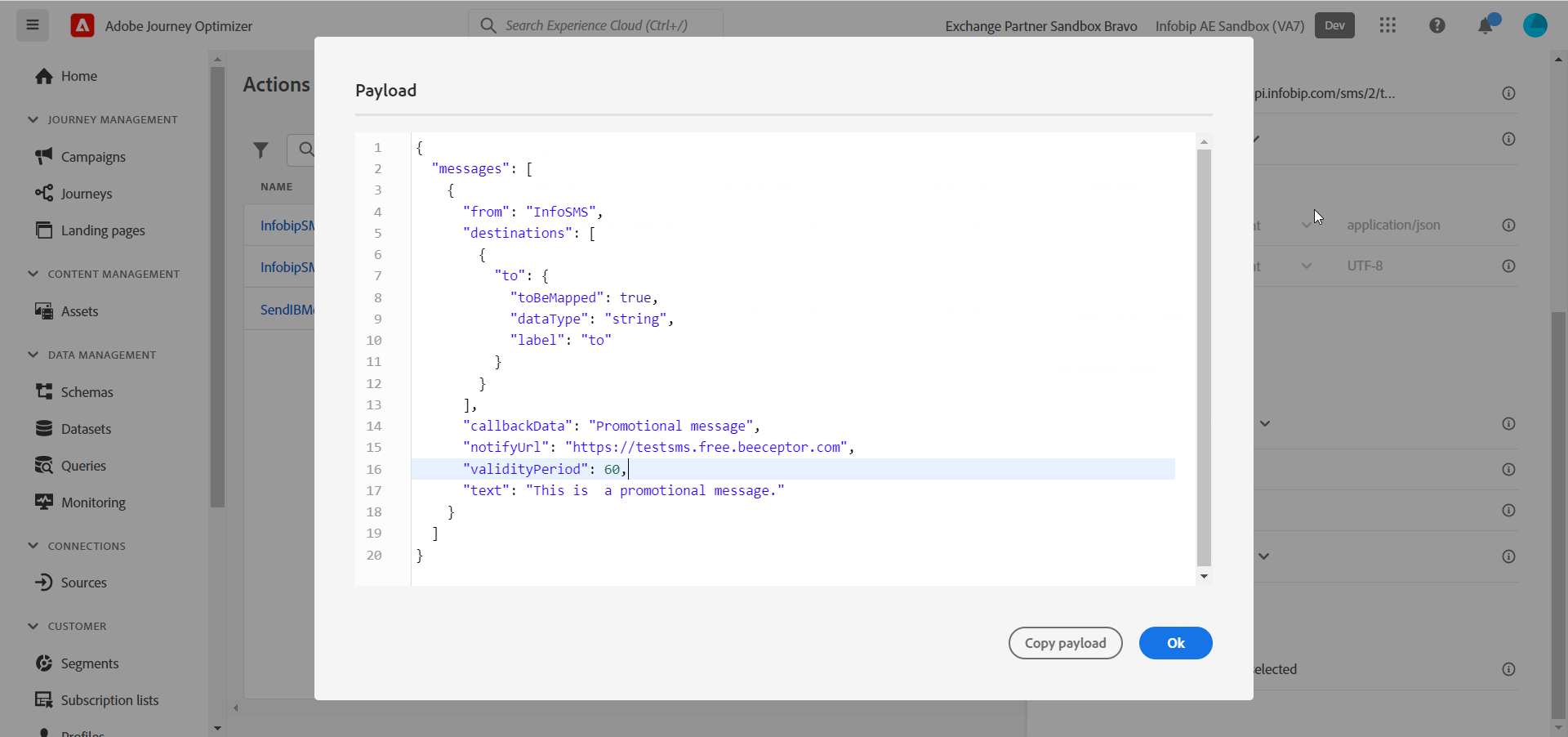The image size is (1568, 737).
Task: Open the app switcher grid icon
Action: tap(1388, 25)
